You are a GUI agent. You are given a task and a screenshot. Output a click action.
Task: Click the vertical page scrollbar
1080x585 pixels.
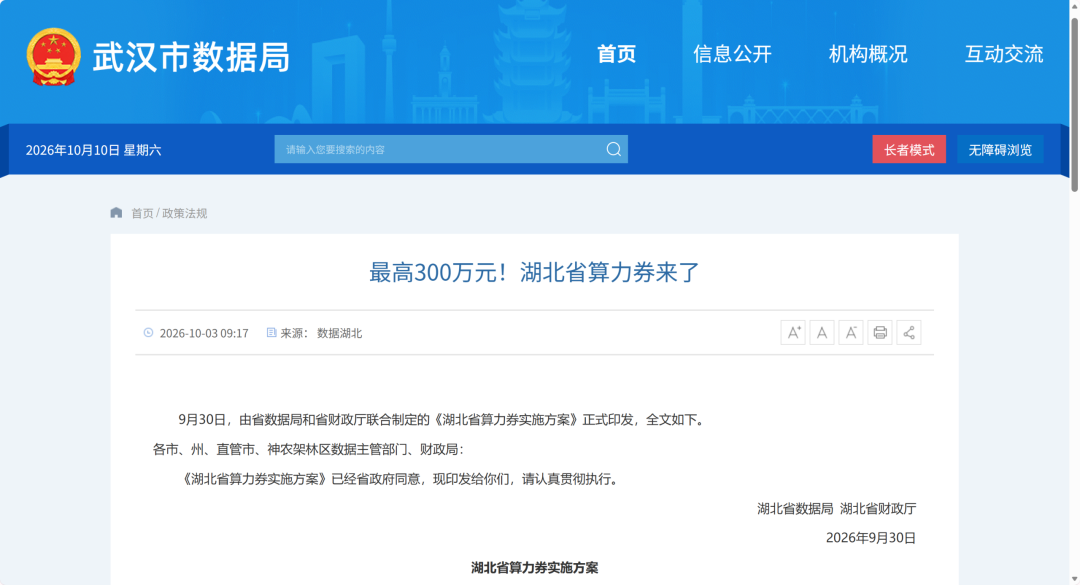click(1074, 103)
